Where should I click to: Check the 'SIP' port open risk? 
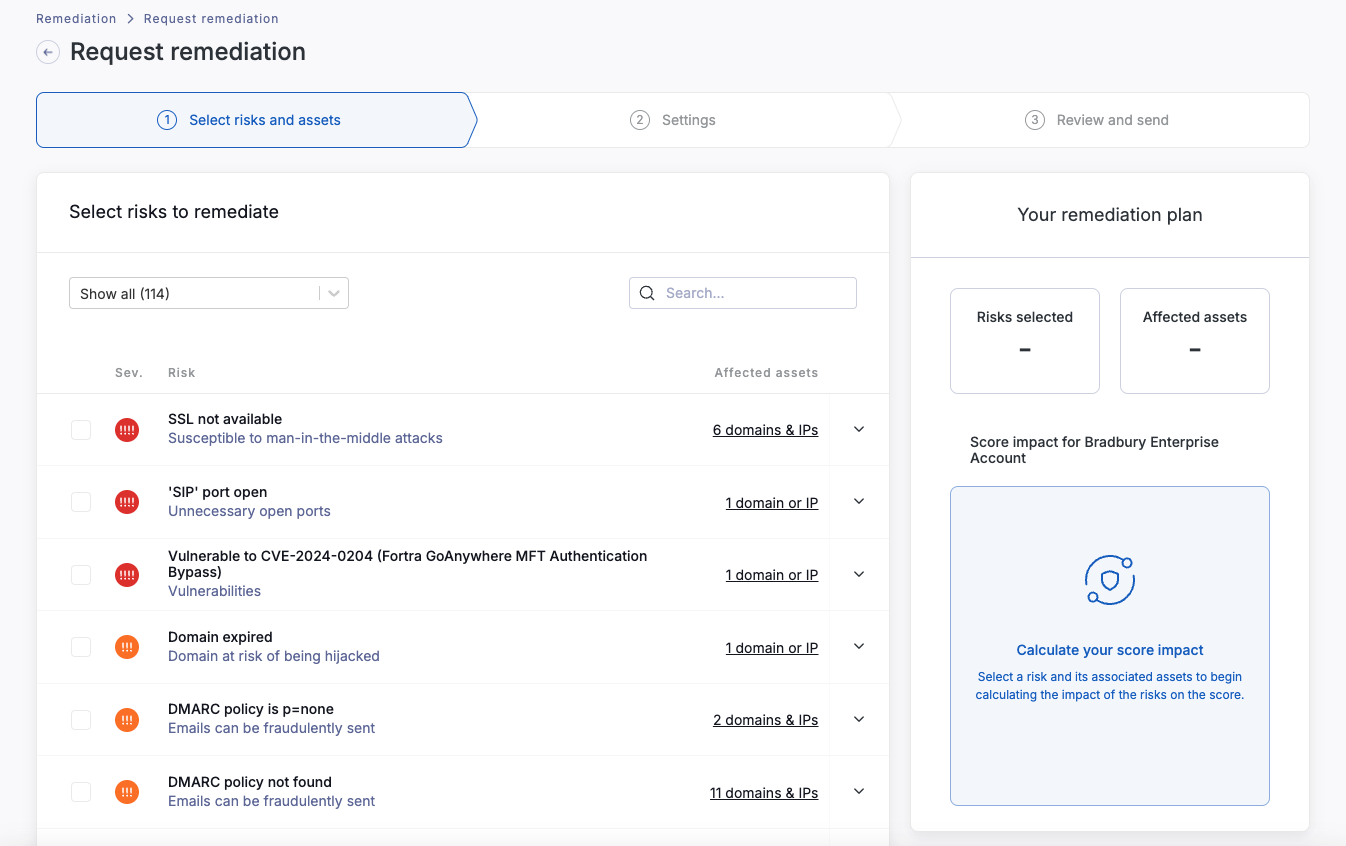tap(81, 502)
